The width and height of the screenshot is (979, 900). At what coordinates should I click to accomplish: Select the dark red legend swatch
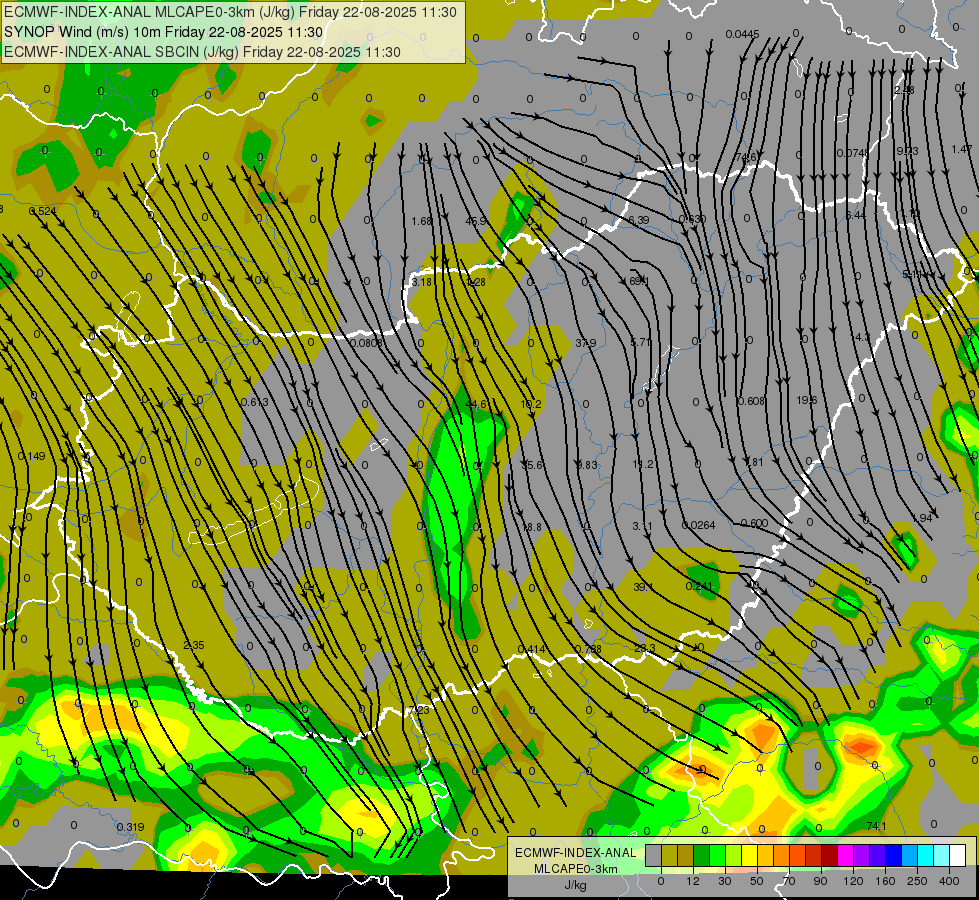click(829, 855)
